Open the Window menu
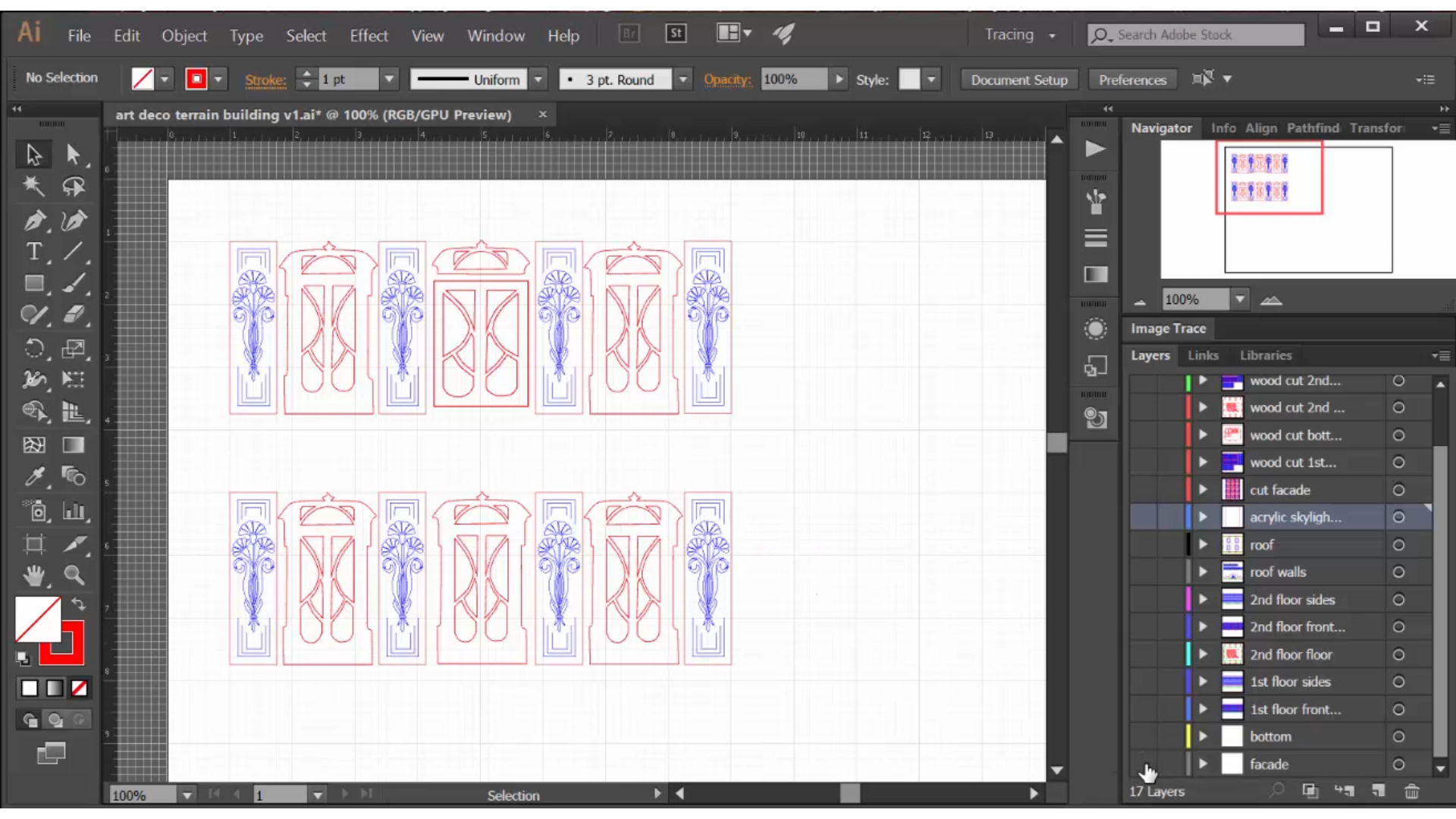The width and height of the screenshot is (1456, 819). tap(496, 36)
